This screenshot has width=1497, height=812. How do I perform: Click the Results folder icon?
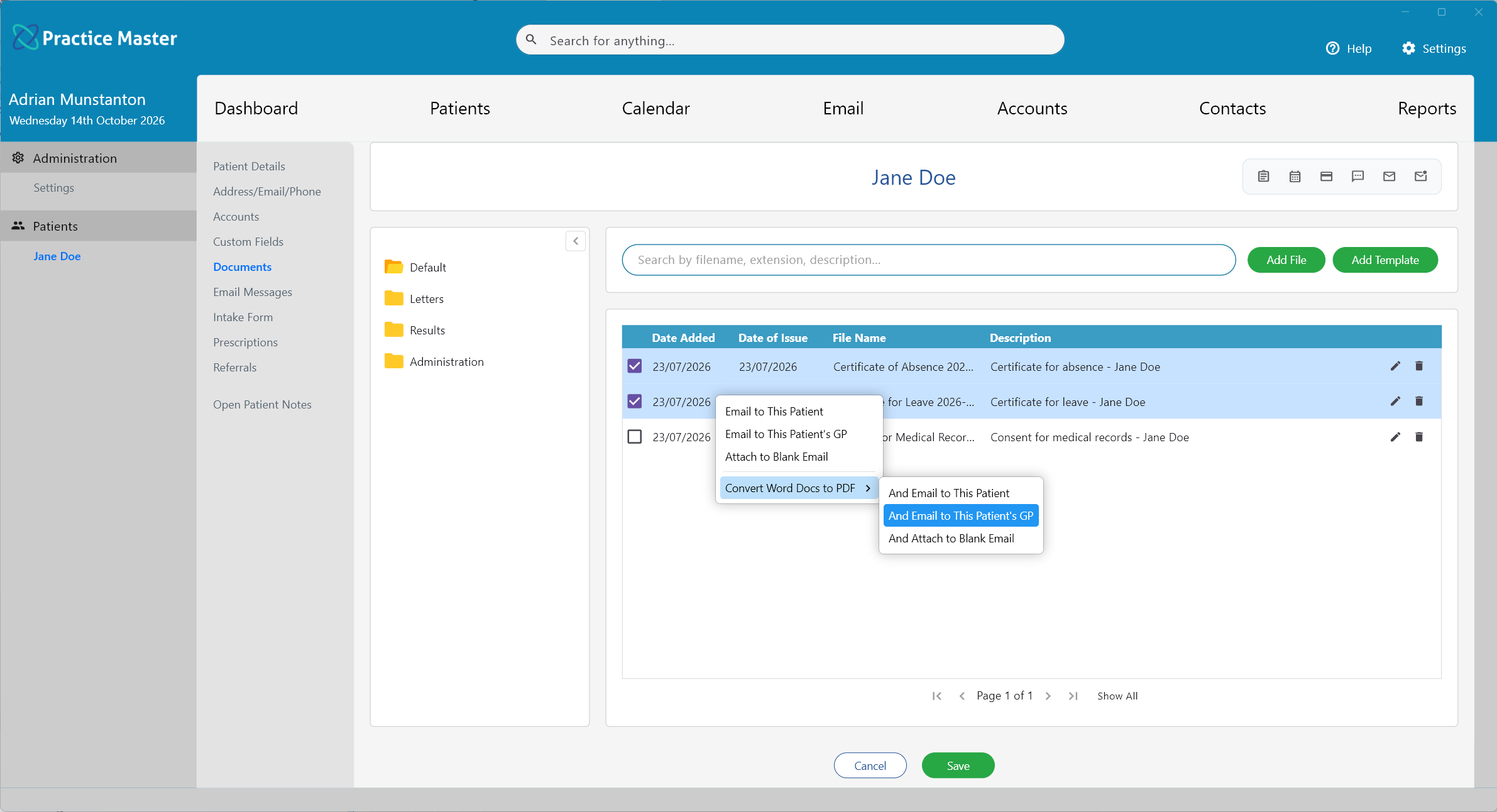coord(394,330)
